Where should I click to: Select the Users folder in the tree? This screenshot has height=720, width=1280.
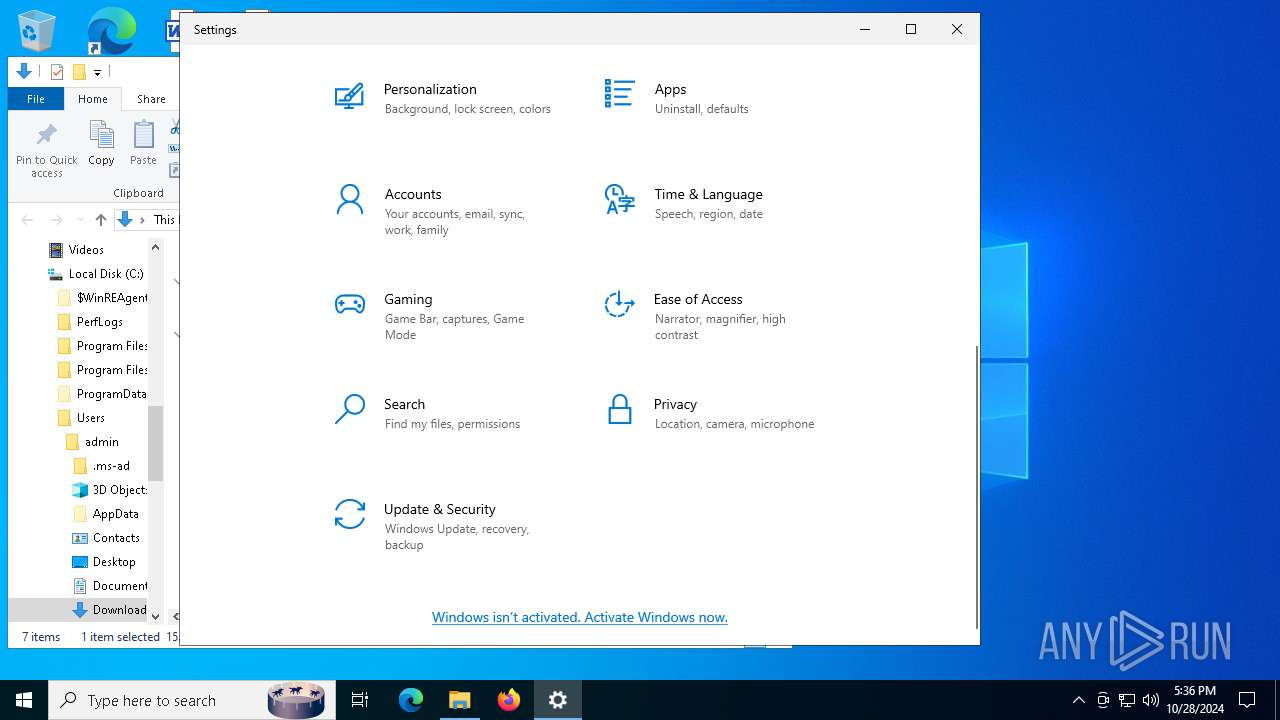(90, 417)
